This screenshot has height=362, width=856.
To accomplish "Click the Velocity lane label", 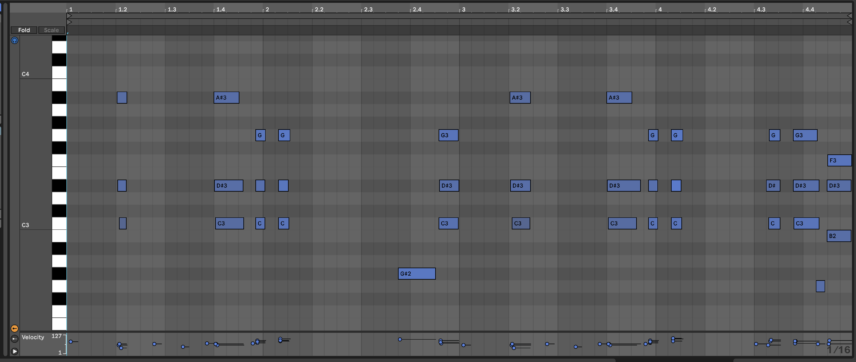I will 33,337.
